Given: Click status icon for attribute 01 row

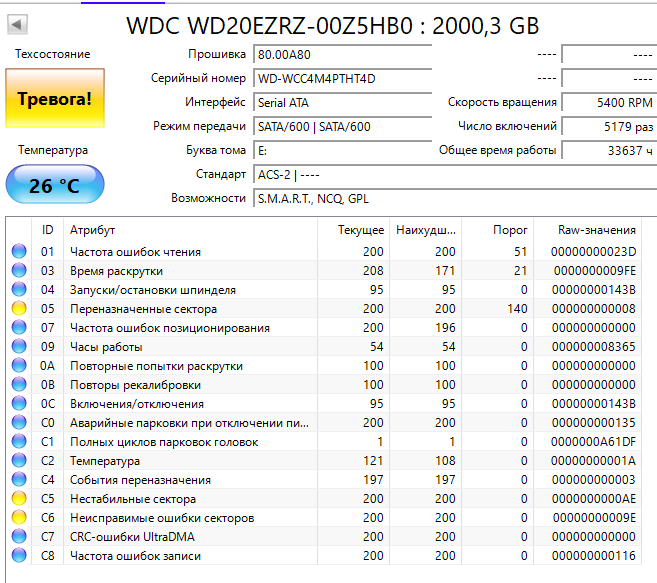Looking at the screenshot, I should 19,251.
